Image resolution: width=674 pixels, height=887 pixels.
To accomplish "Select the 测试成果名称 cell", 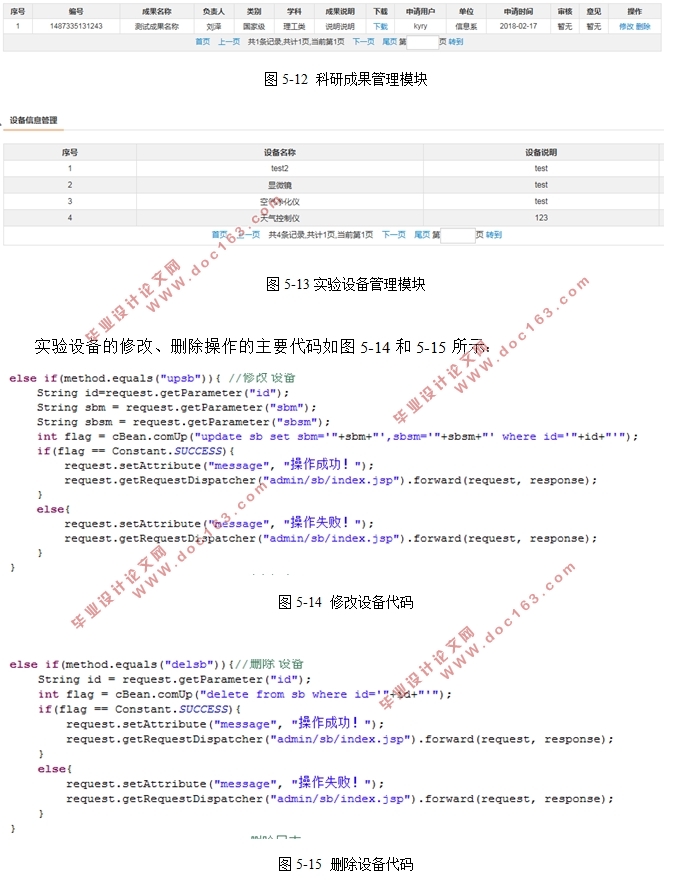I will (157, 26).
